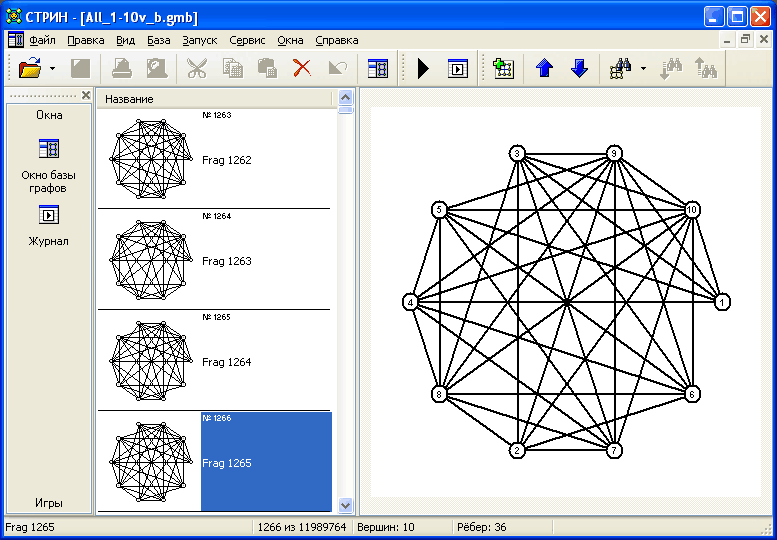This screenshot has width=777, height=540.
Task: Click the graph database window toolbar icon
Action: point(378,68)
